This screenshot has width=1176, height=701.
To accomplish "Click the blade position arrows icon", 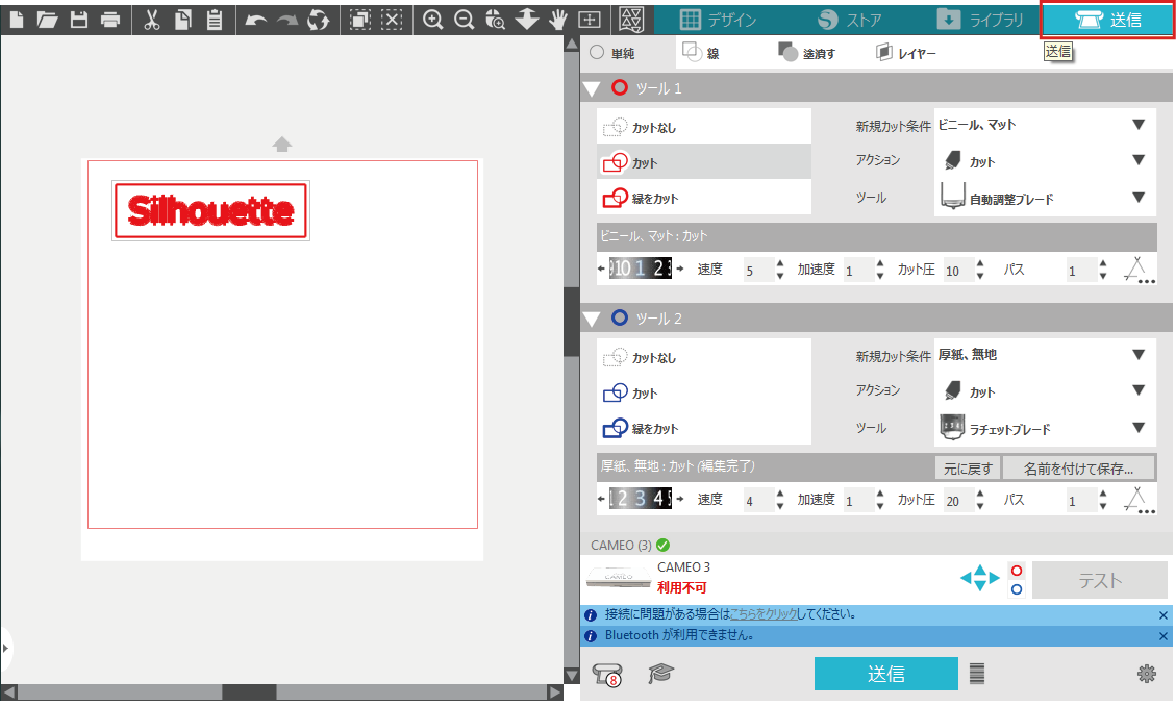I will [x=979, y=578].
